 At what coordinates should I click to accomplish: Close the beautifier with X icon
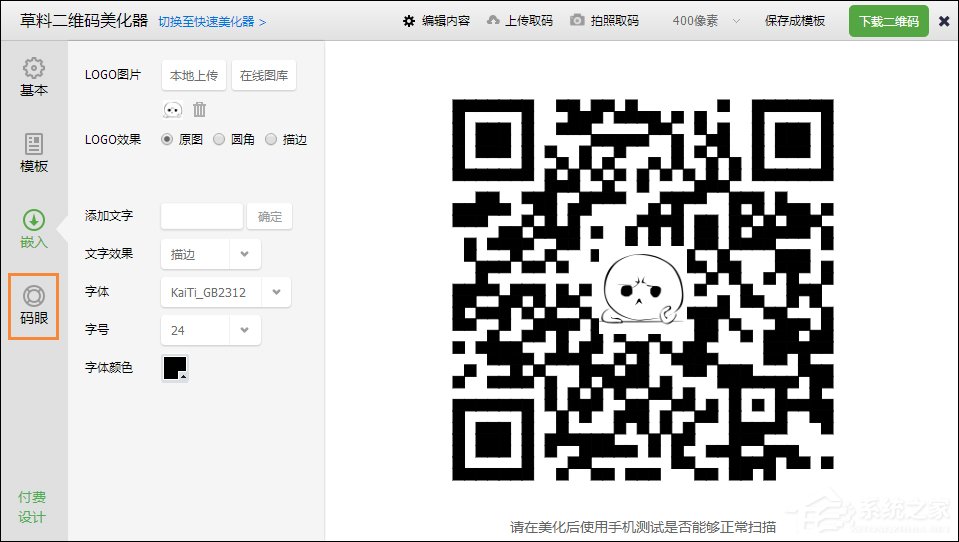pyautogui.click(x=944, y=21)
